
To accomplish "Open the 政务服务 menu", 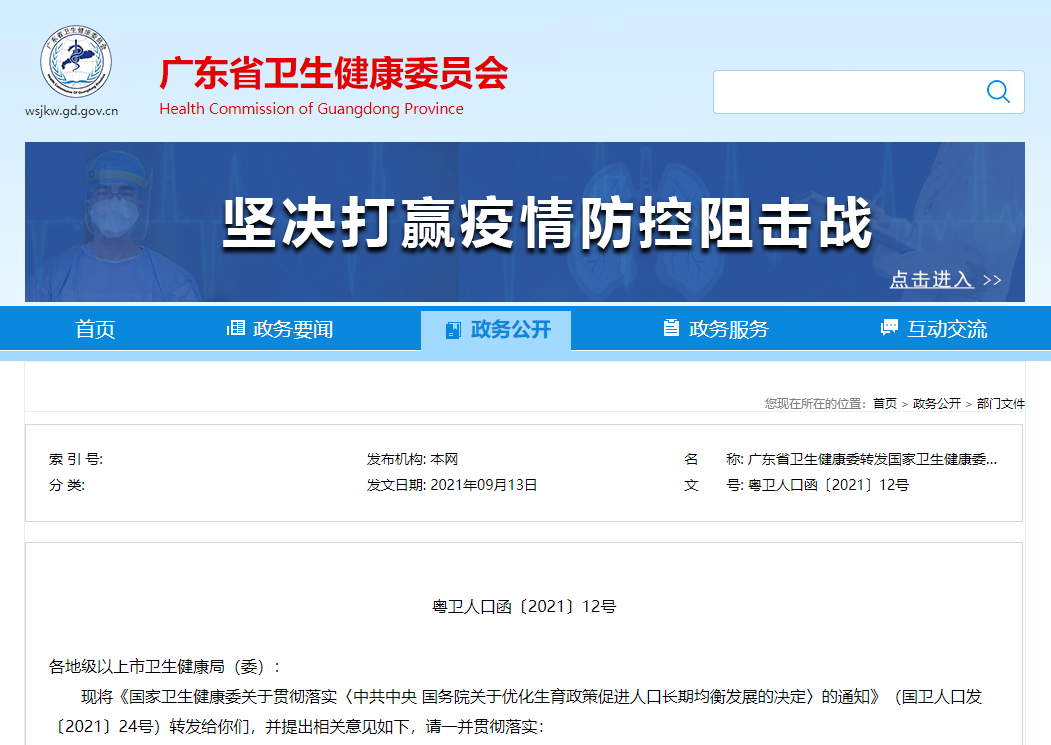I will coord(714,327).
